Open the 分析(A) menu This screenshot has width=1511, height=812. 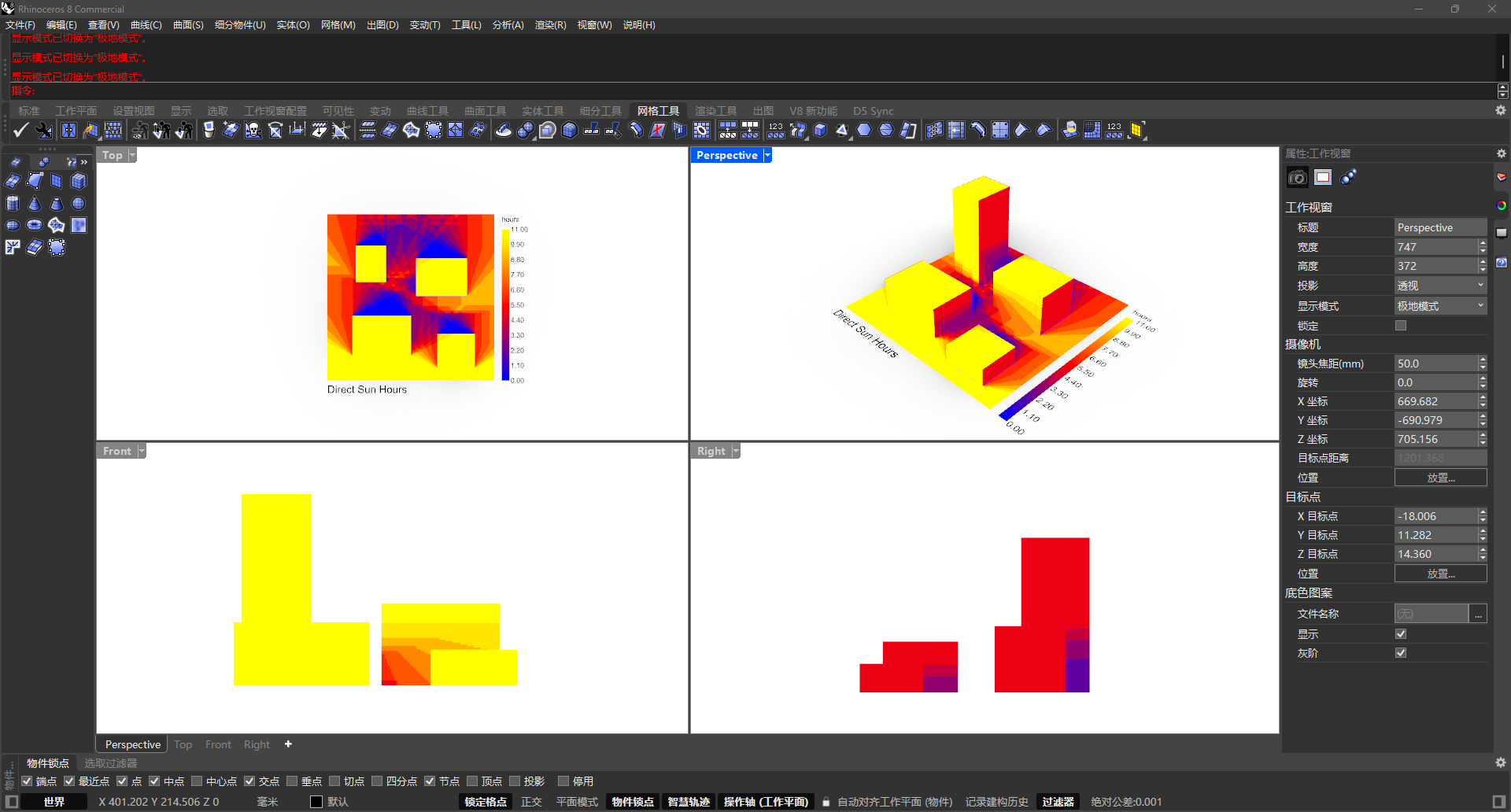[508, 25]
